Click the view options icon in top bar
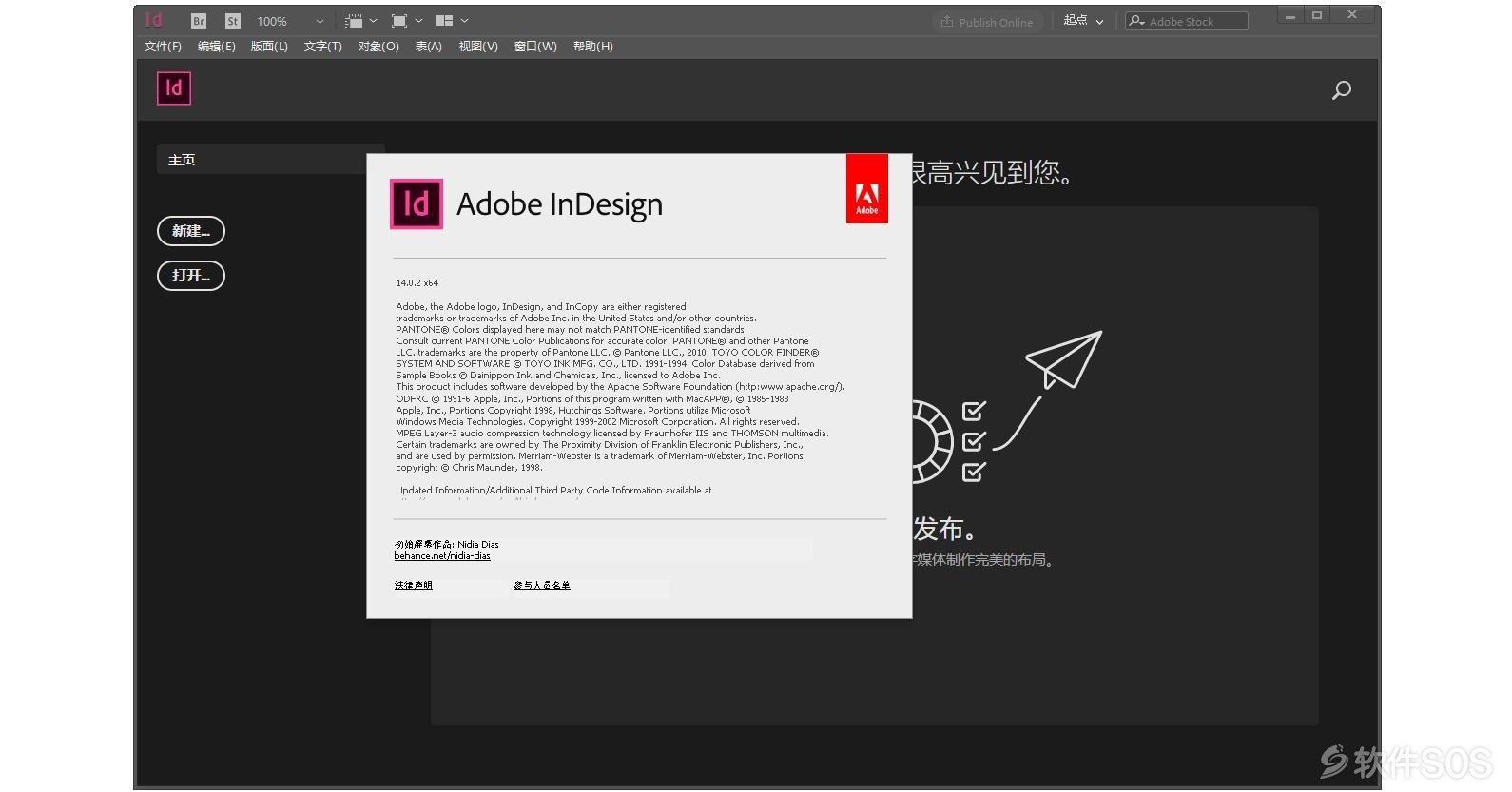This screenshot has width=1512, height=792. 354,21
